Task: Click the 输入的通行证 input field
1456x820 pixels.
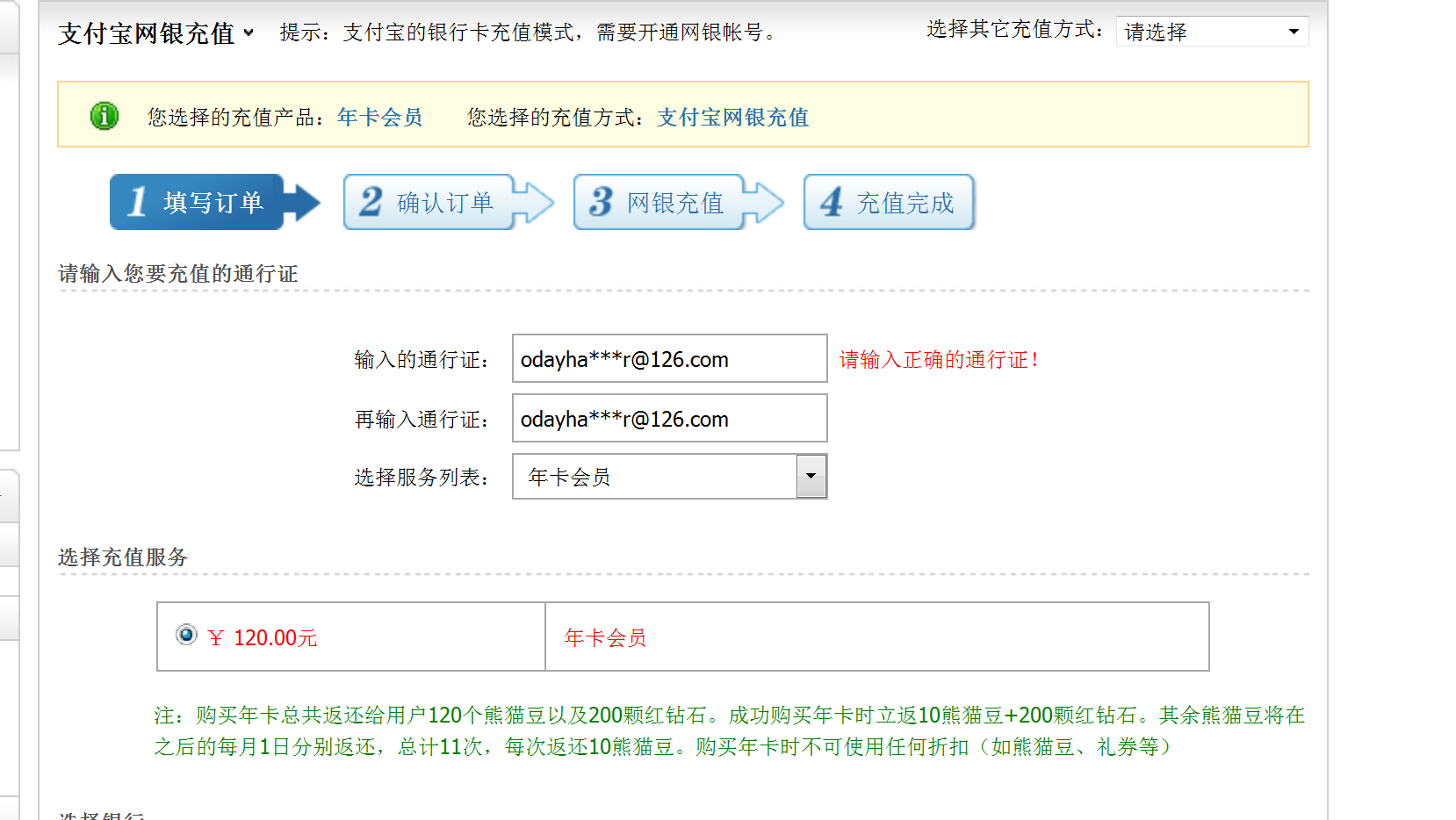Action: [669, 358]
